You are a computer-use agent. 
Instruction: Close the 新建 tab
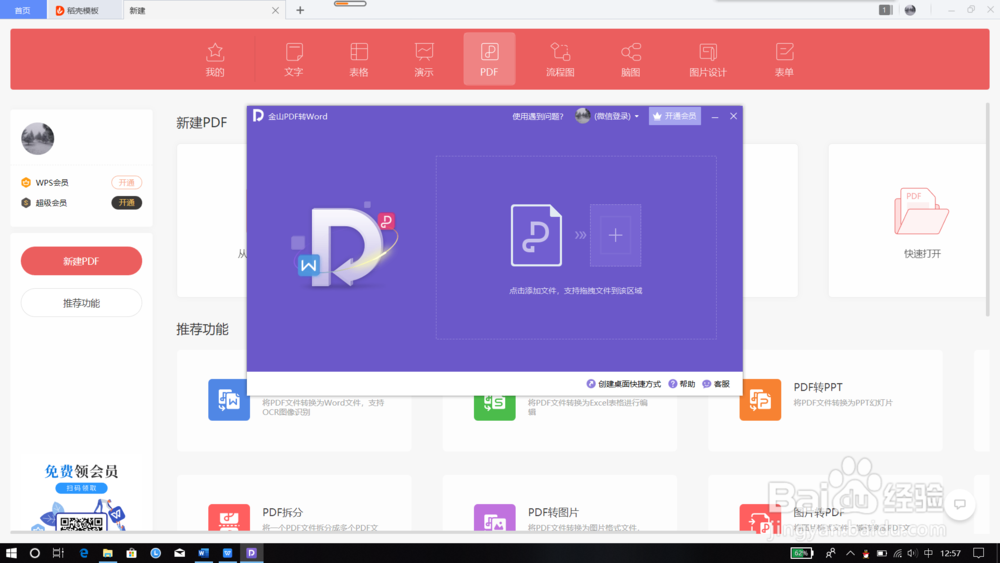[x=276, y=10]
